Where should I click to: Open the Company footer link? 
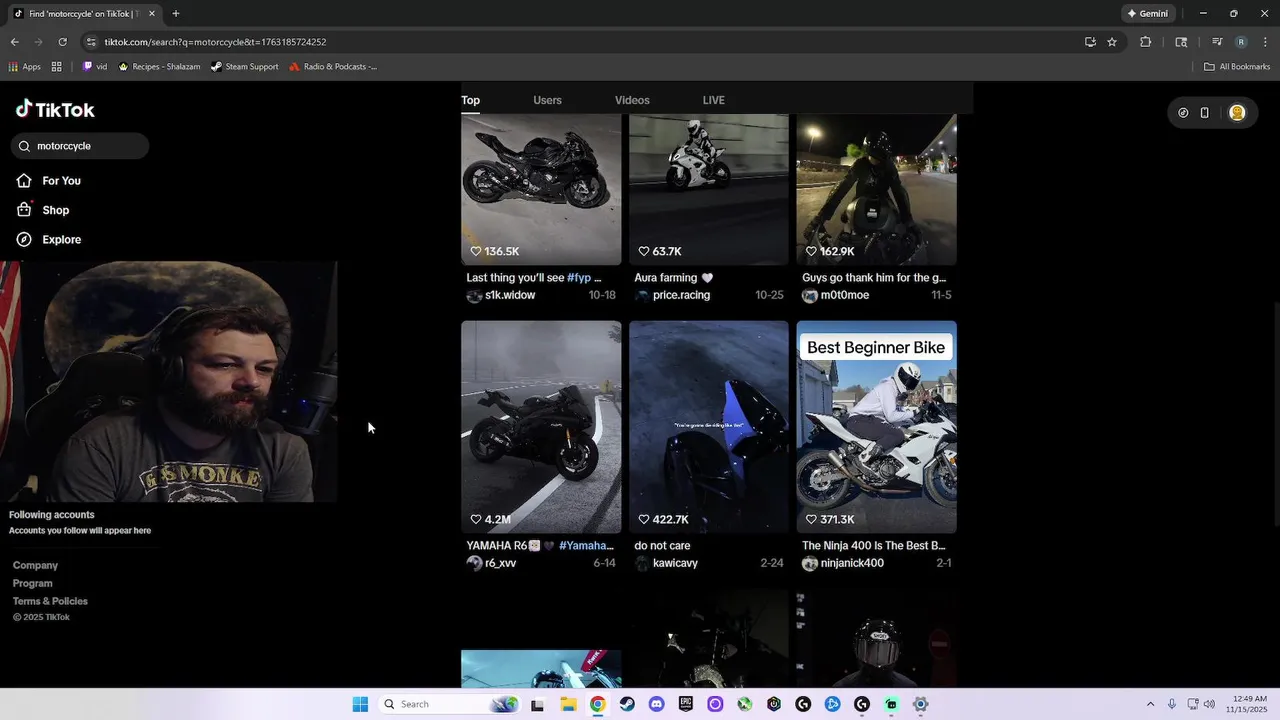coord(35,566)
